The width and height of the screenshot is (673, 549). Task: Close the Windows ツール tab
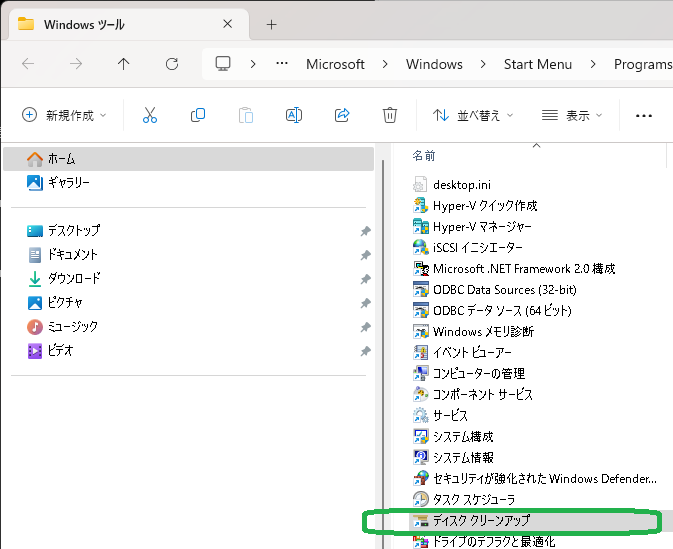click(x=227, y=24)
